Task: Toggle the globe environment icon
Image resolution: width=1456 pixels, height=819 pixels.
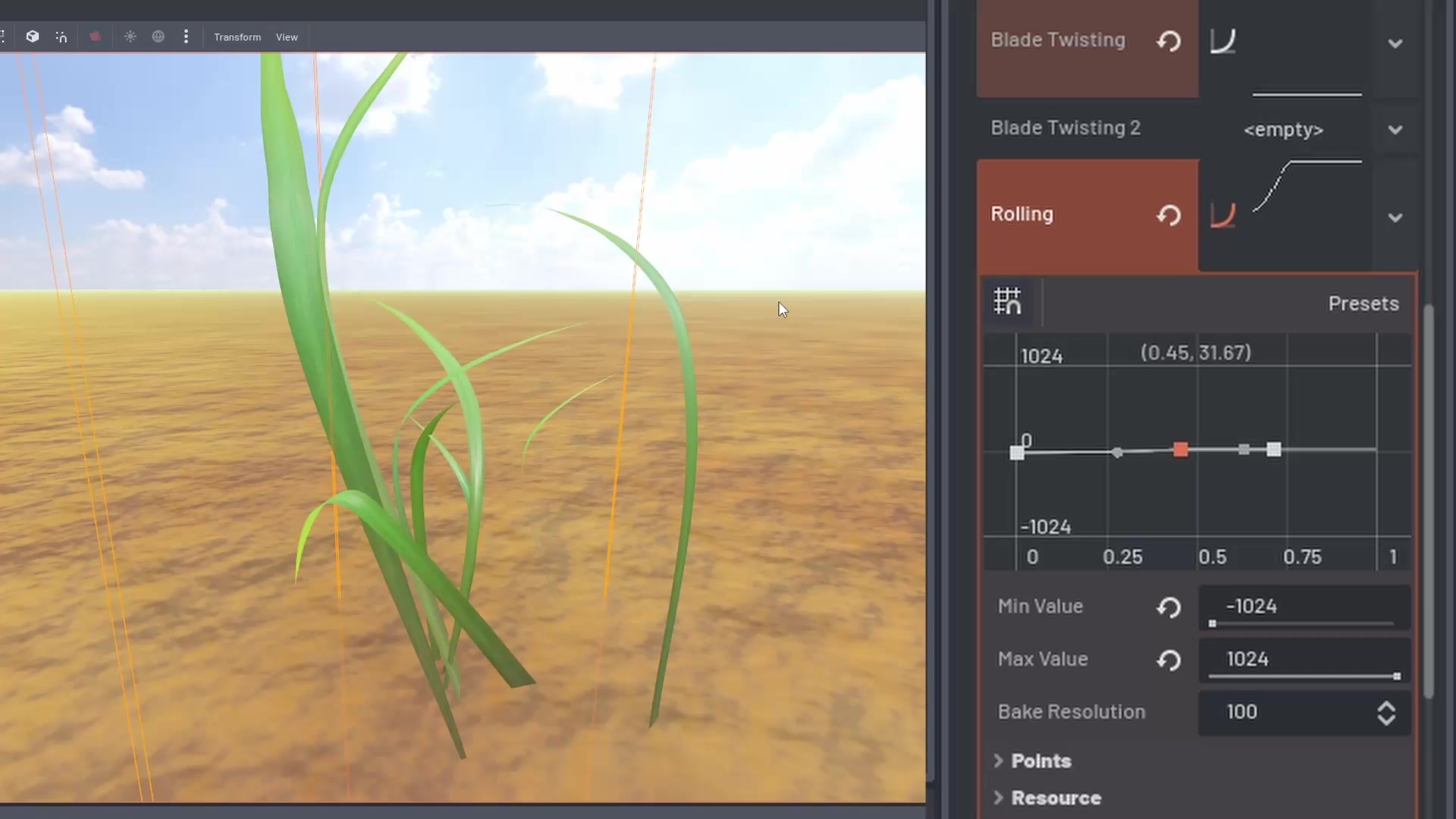Action: pyautogui.click(x=158, y=36)
